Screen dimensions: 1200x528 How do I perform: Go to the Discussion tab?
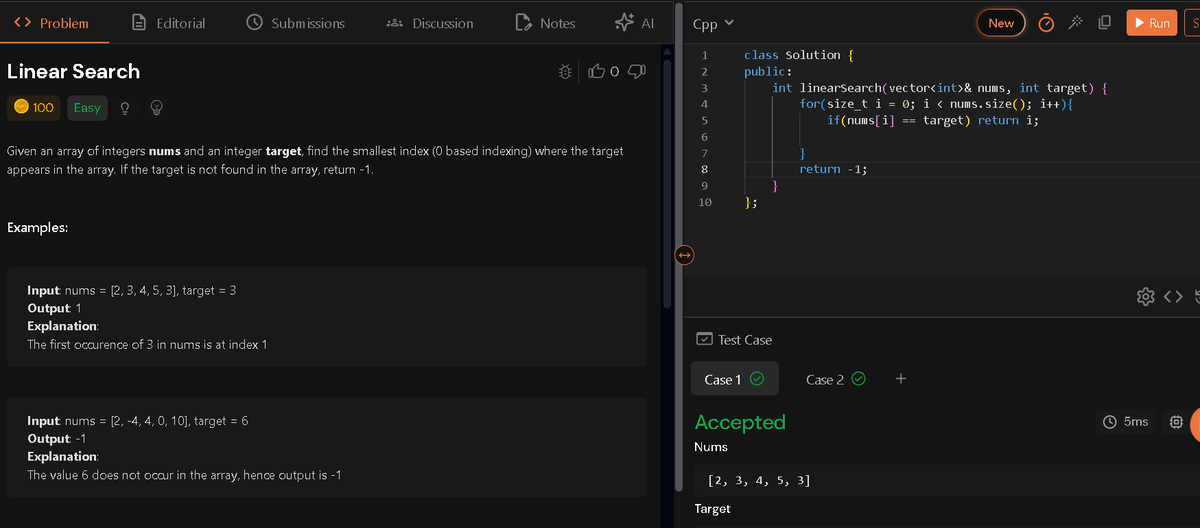(x=430, y=23)
